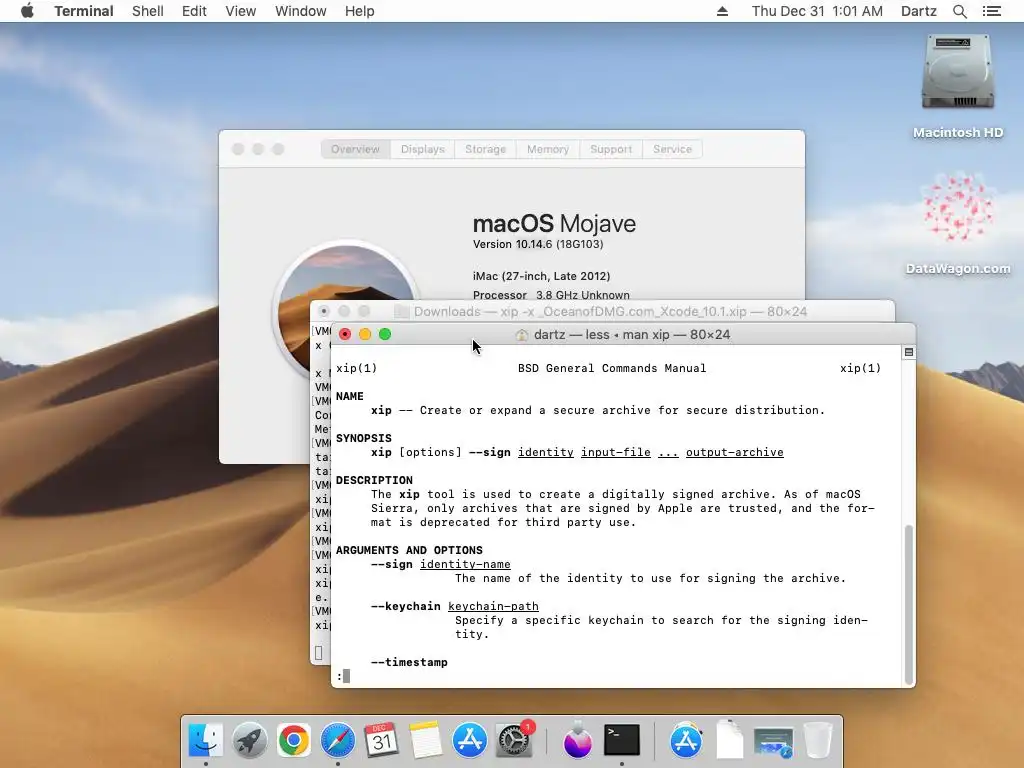Switch to the Service tab
This screenshot has width=1024, height=768.
click(x=672, y=149)
